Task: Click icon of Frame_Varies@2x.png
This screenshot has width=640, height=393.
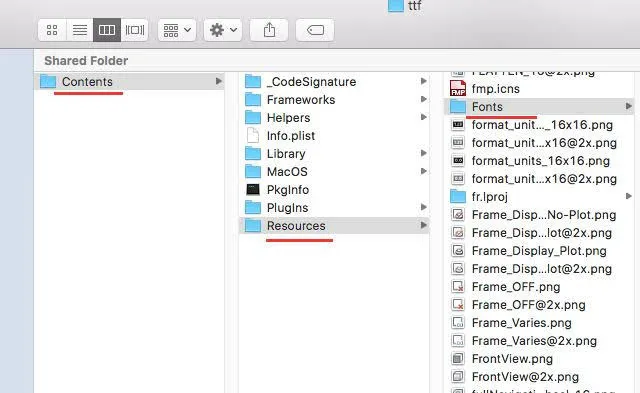Action: click(458, 340)
